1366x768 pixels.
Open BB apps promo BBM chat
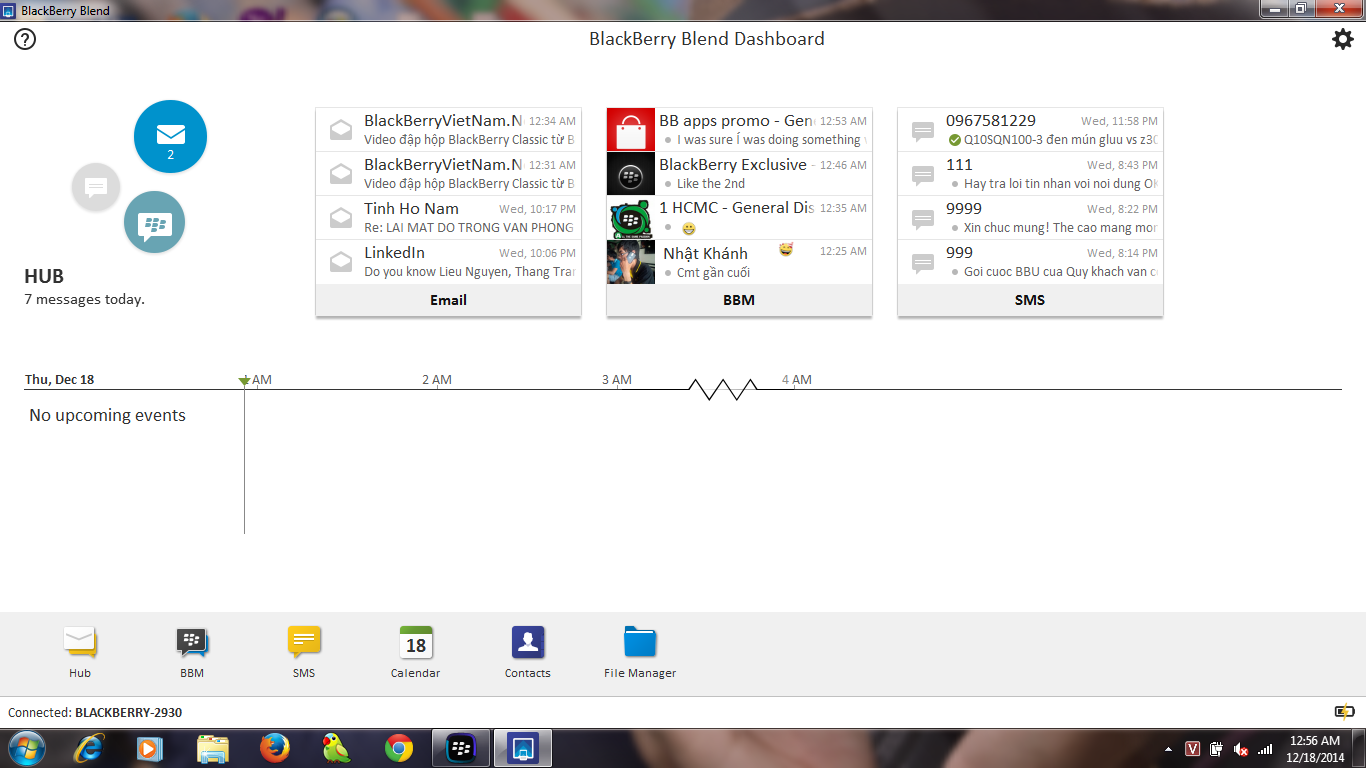pyautogui.click(x=739, y=130)
